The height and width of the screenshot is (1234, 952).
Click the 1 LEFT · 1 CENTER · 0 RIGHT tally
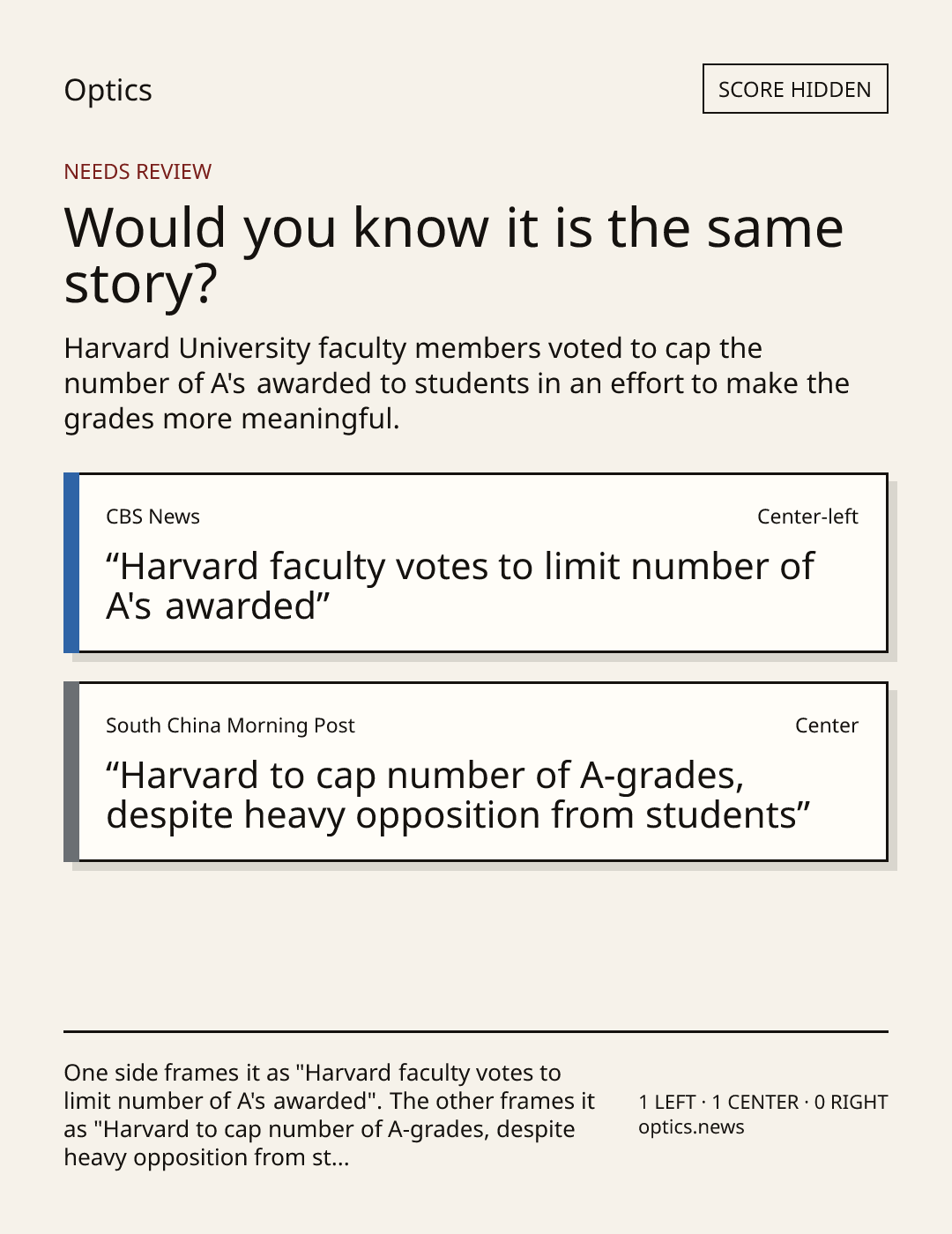[x=763, y=1103]
